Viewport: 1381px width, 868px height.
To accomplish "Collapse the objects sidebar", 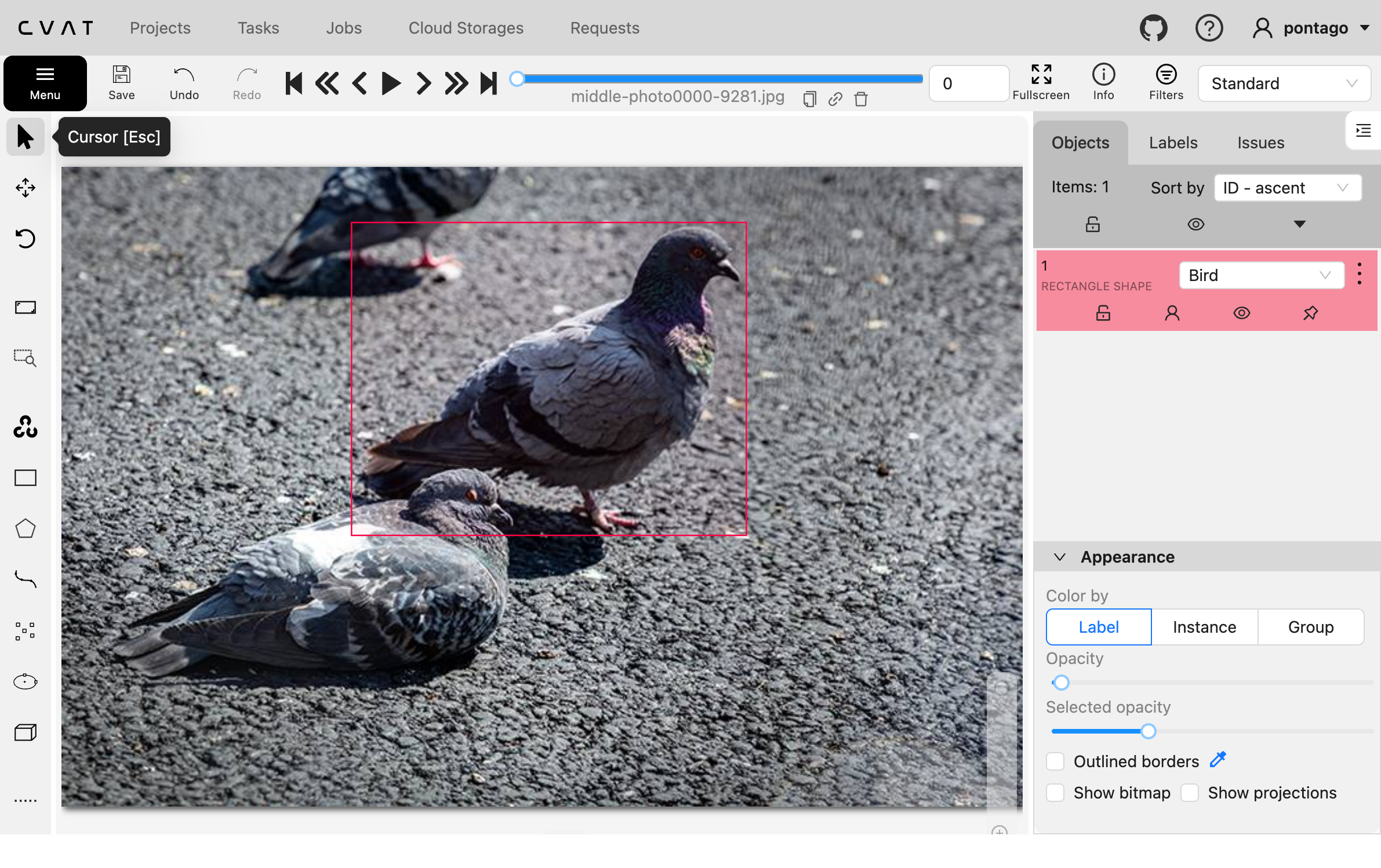I will 1363,131.
